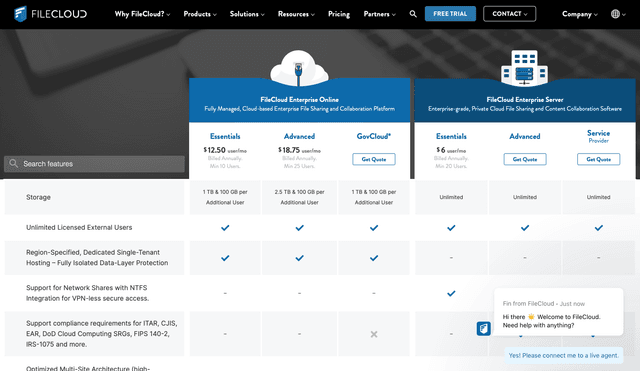Click the FileCloud chat avatar icon
This screenshot has width=640, height=371.
click(484, 329)
